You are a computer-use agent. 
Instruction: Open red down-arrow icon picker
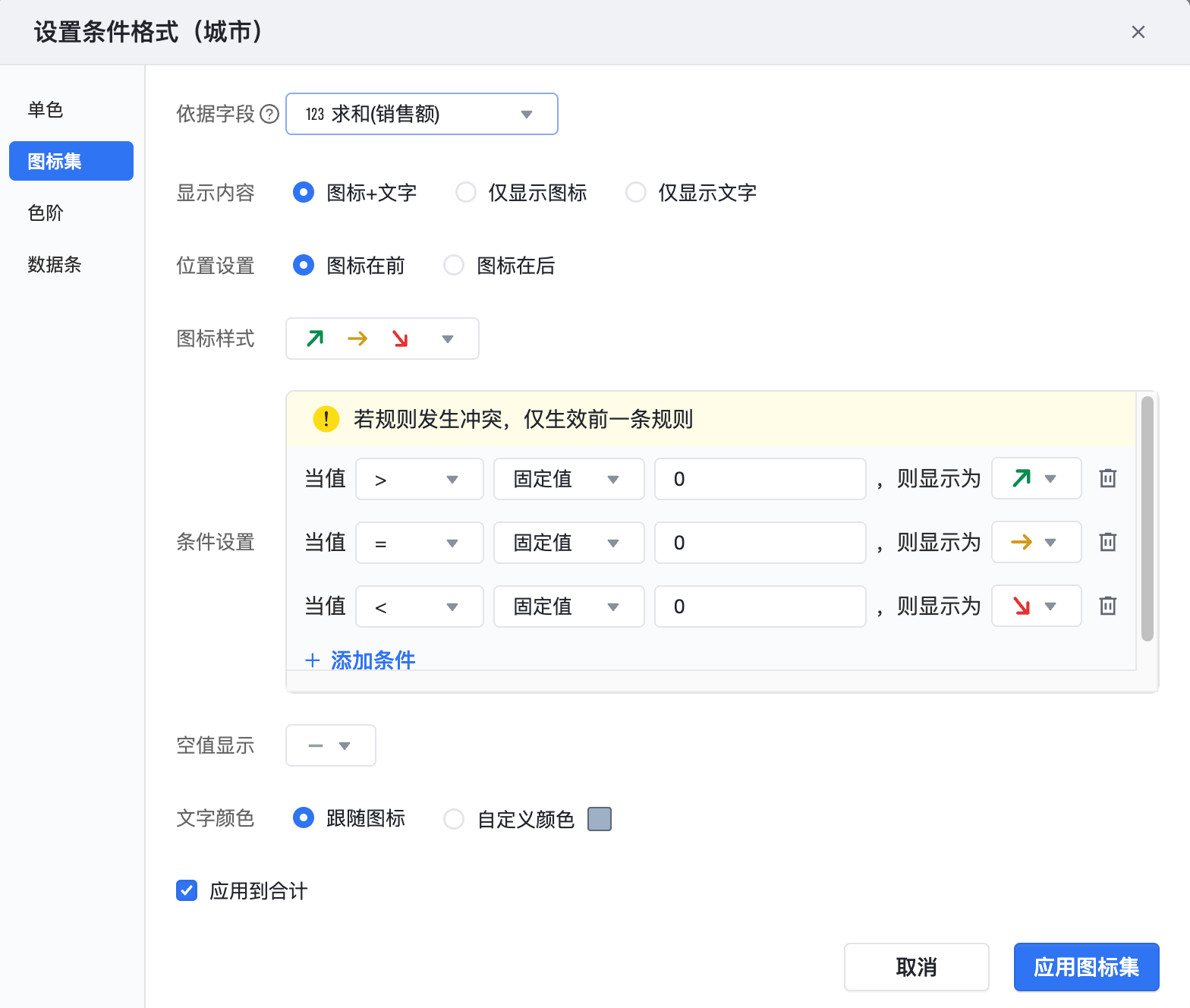point(1036,606)
